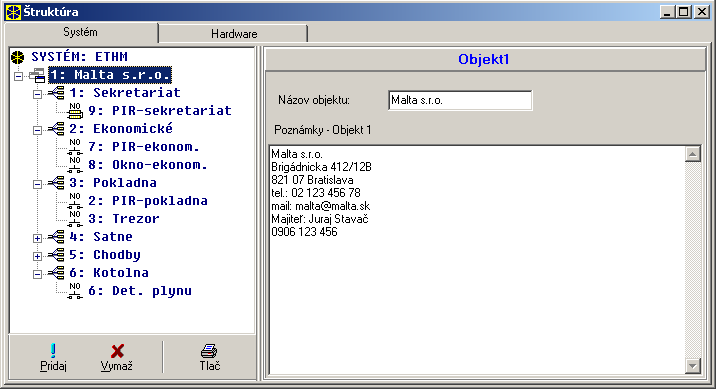Click the Vymaž delete button

tap(117, 358)
